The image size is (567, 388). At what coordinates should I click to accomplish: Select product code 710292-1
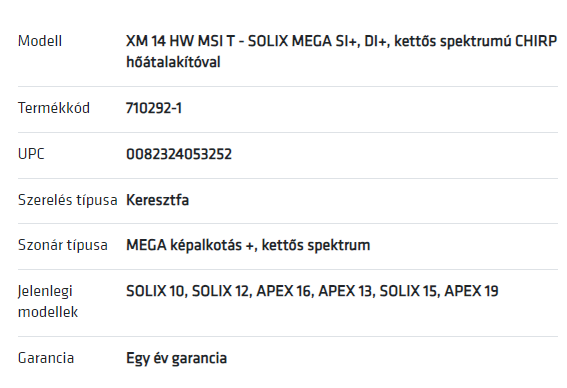tap(154, 108)
